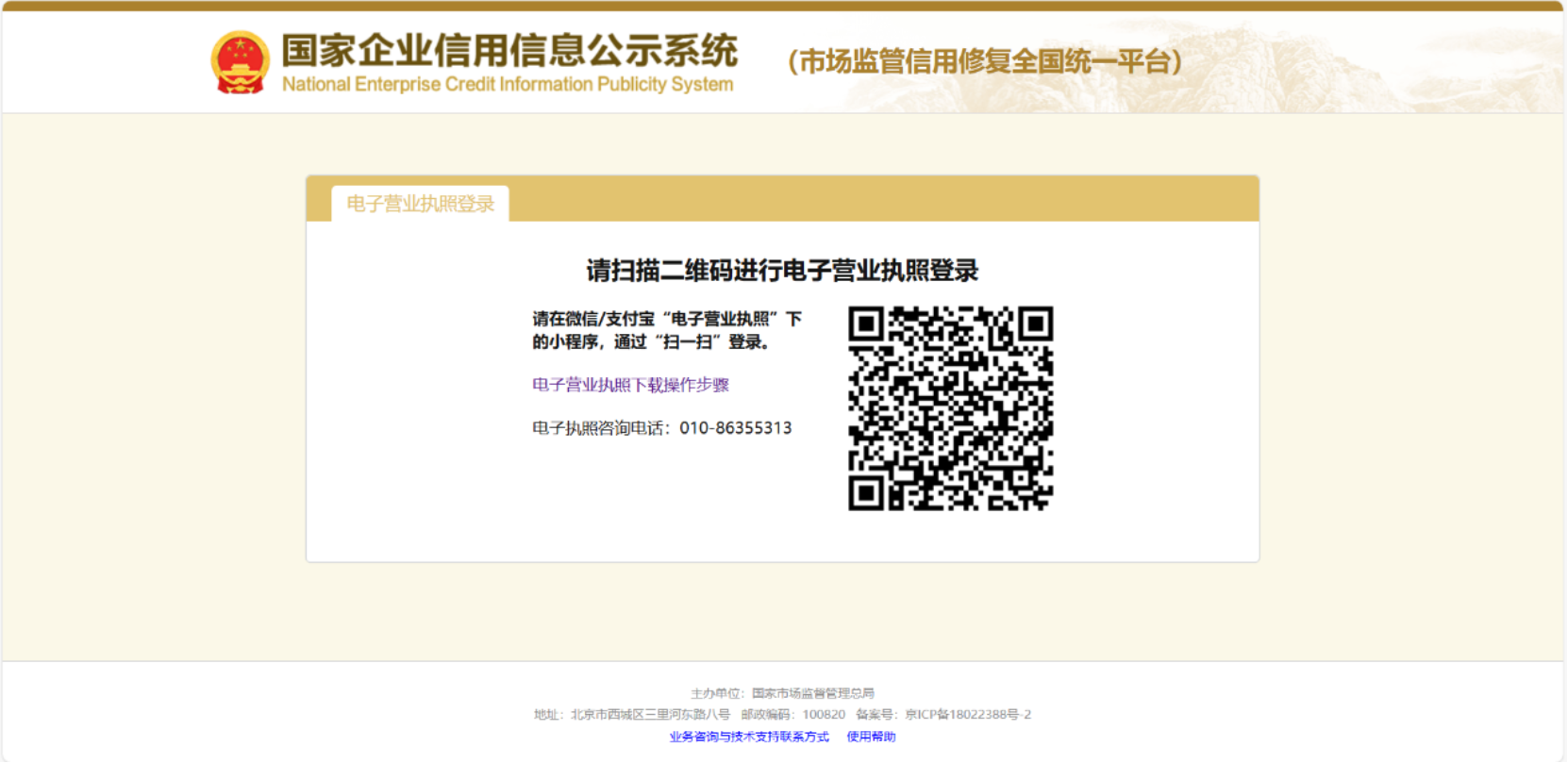This screenshot has width=1568, height=763.
Task: Click the postal code 100820
Action: point(824,715)
